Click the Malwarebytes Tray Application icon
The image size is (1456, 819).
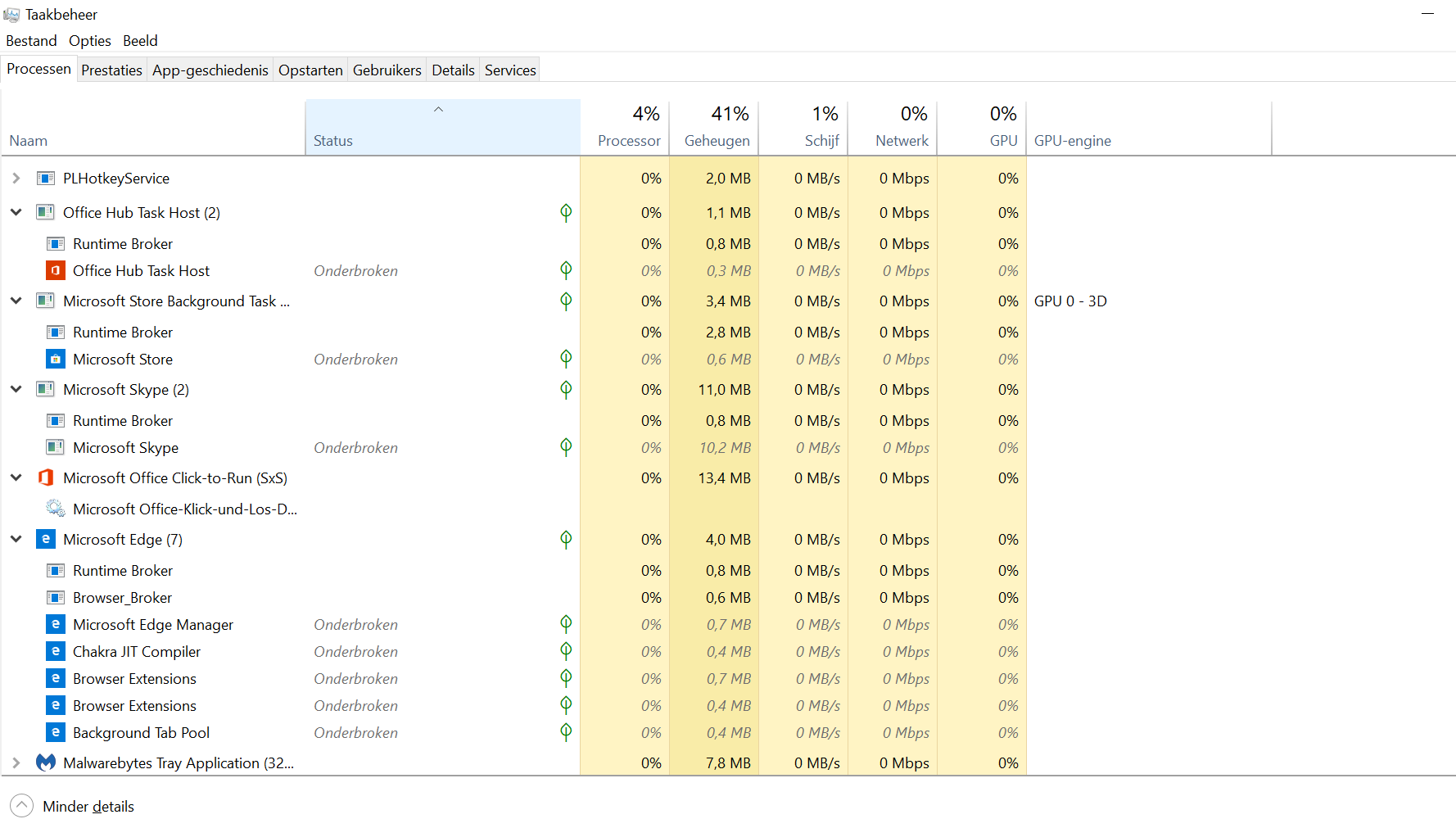(x=46, y=762)
